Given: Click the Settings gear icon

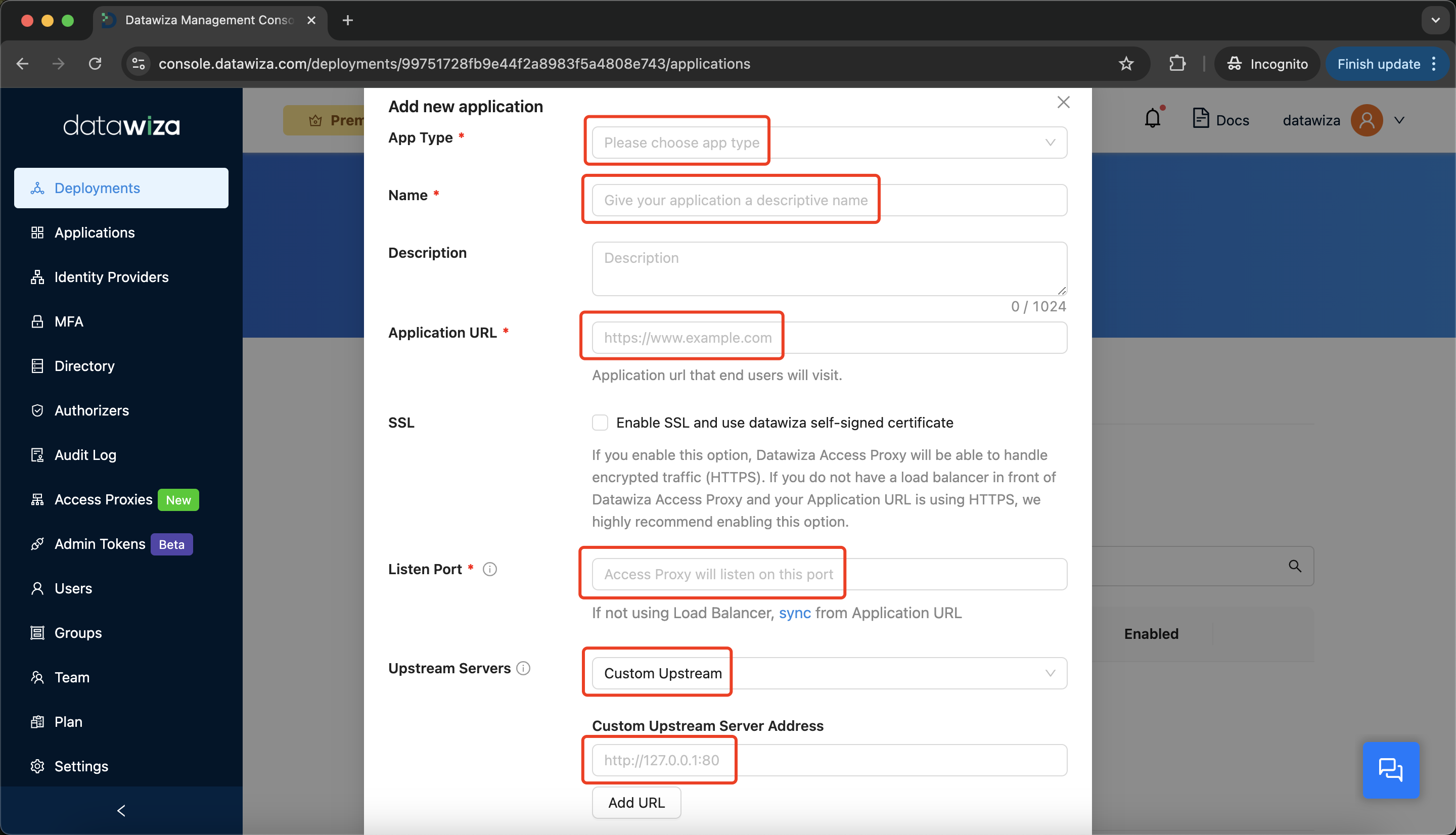Looking at the screenshot, I should (x=37, y=766).
